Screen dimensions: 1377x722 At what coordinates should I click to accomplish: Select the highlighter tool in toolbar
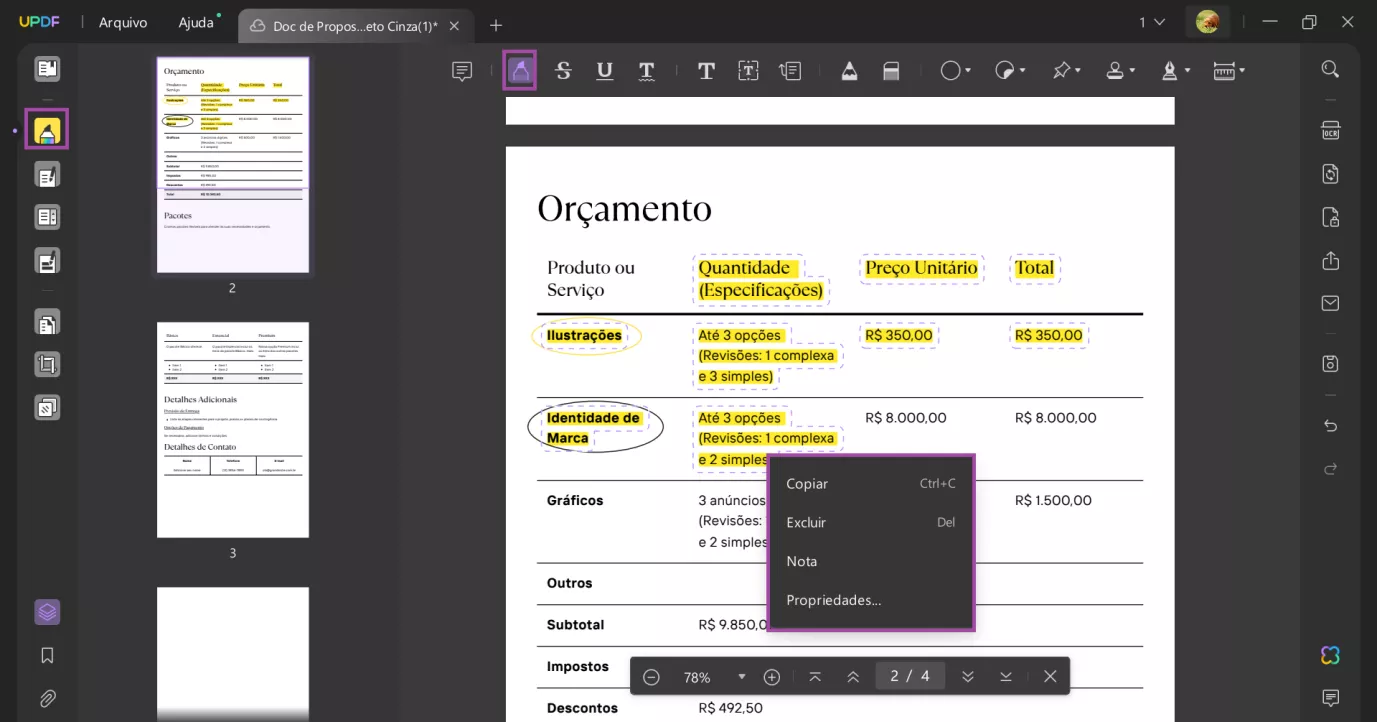click(x=520, y=71)
